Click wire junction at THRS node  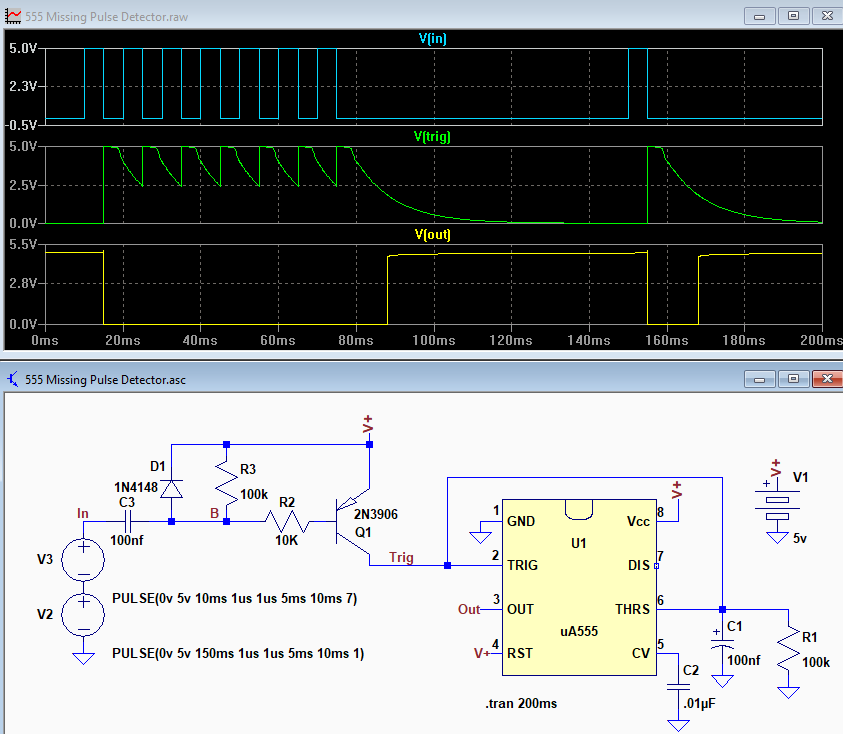[x=722, y=609]
